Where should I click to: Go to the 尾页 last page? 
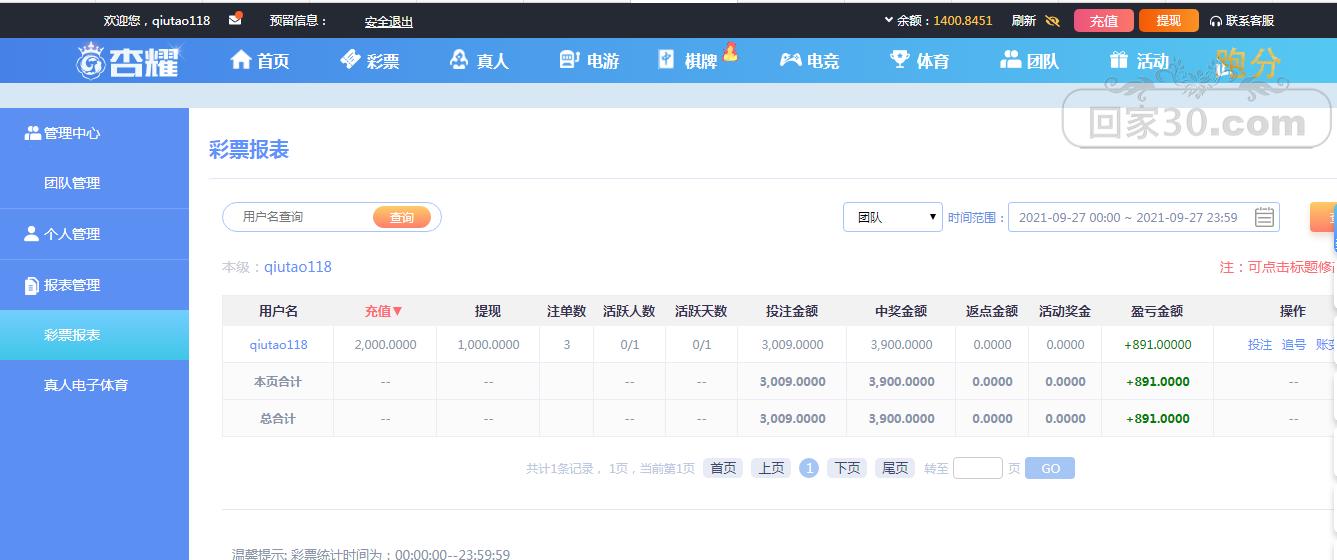(895, 468)
